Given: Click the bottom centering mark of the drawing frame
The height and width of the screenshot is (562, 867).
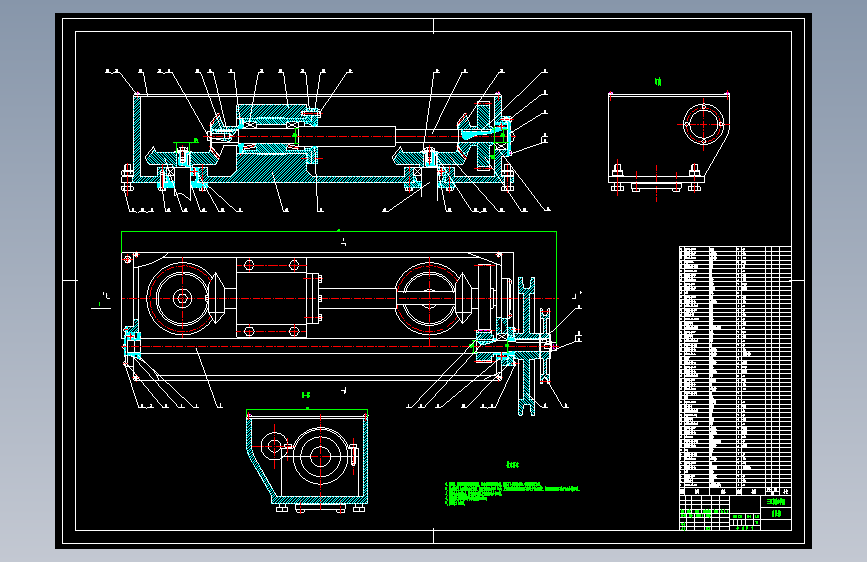Looking at the screenshot, I should 434,536.
